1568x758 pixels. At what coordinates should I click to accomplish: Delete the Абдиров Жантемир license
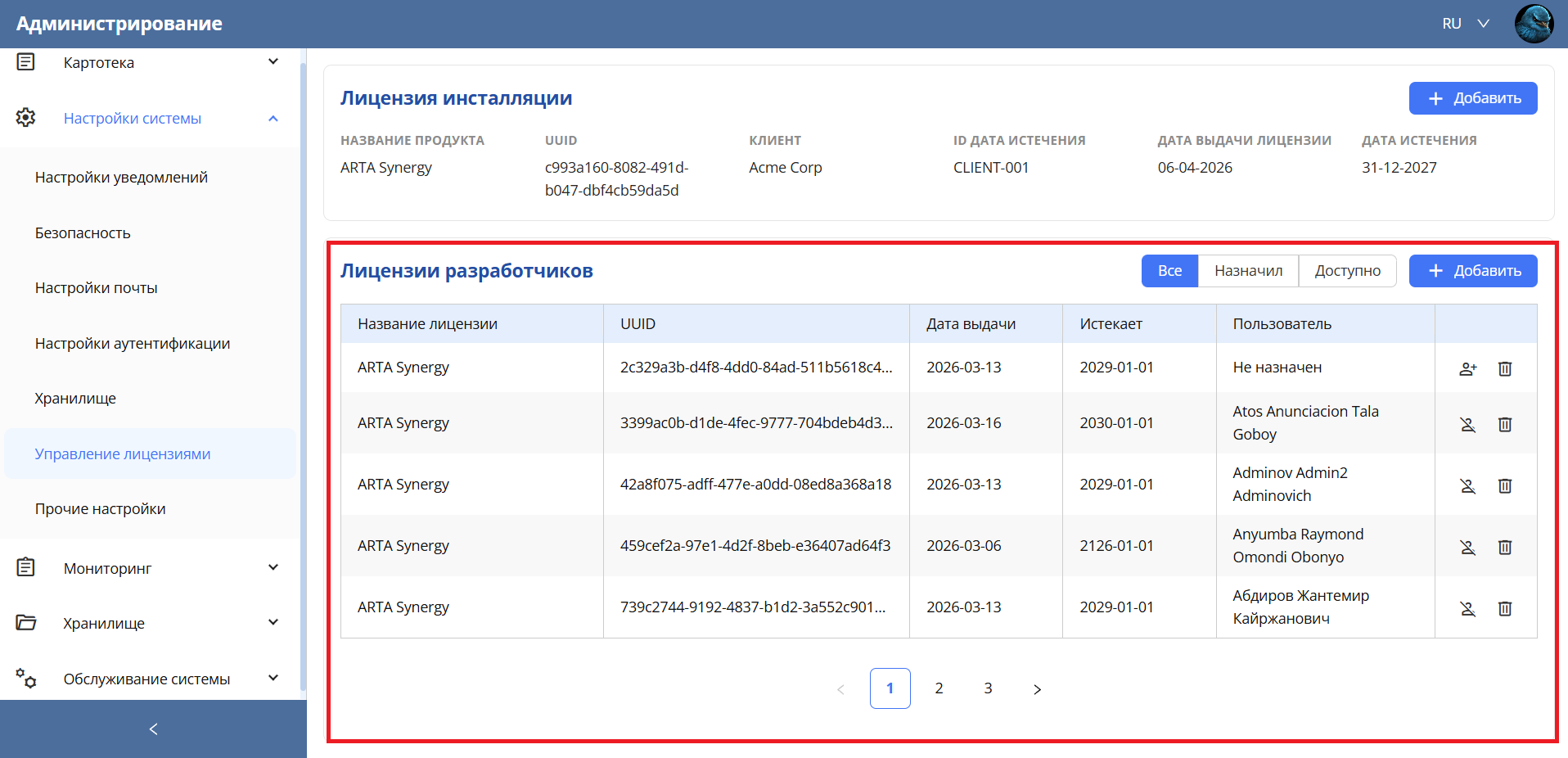click(x=1504, y=608)
